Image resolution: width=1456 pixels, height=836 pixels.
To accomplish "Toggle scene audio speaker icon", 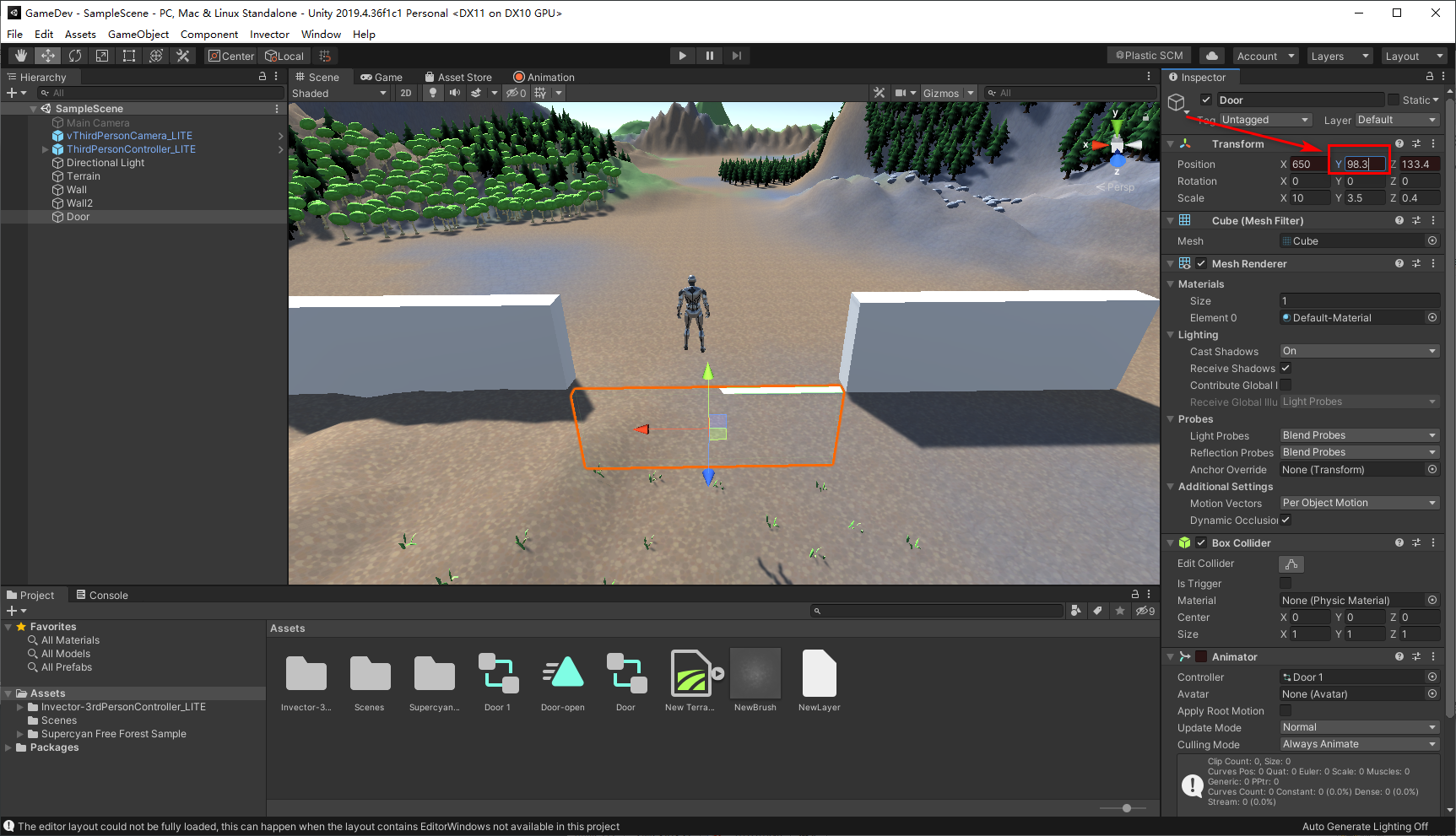I will pos(455,93).
